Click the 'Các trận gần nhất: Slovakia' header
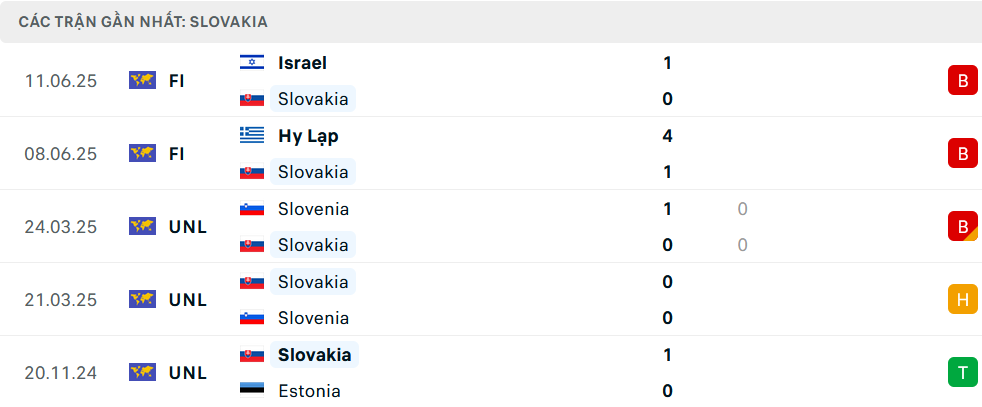The height and width of the screenshot is (407, 982). pos(143,21)
